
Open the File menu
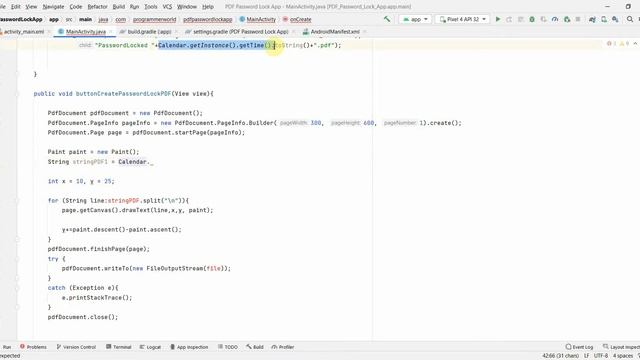(2, 7)
